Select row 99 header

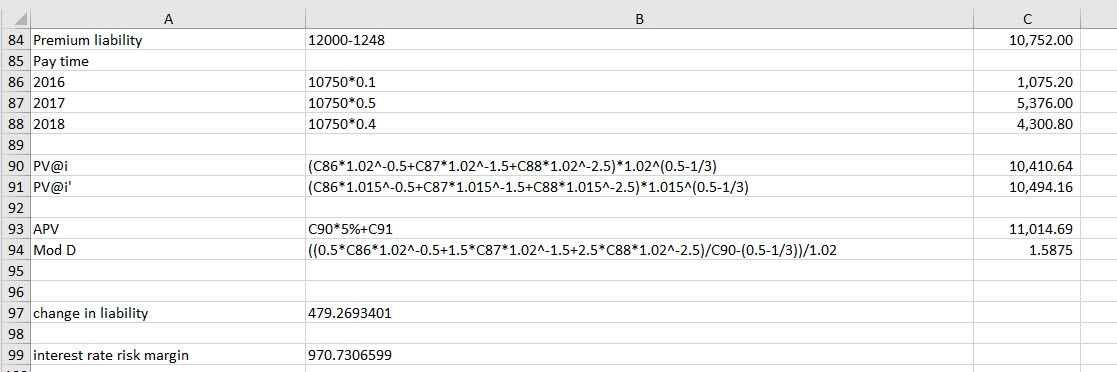[15, 355]
